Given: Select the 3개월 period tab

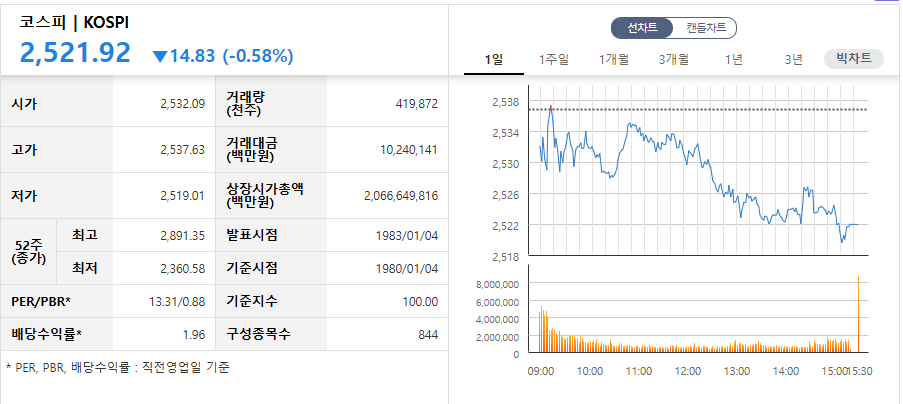Looking at the screenshot, I should point(674,59).
